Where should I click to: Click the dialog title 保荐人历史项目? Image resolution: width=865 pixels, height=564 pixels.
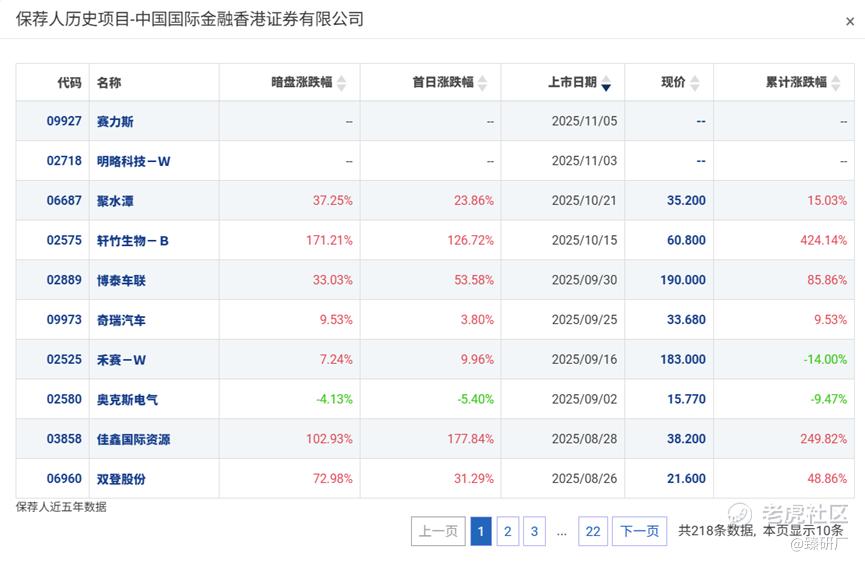pyautogui.click(x=73, y=19)
